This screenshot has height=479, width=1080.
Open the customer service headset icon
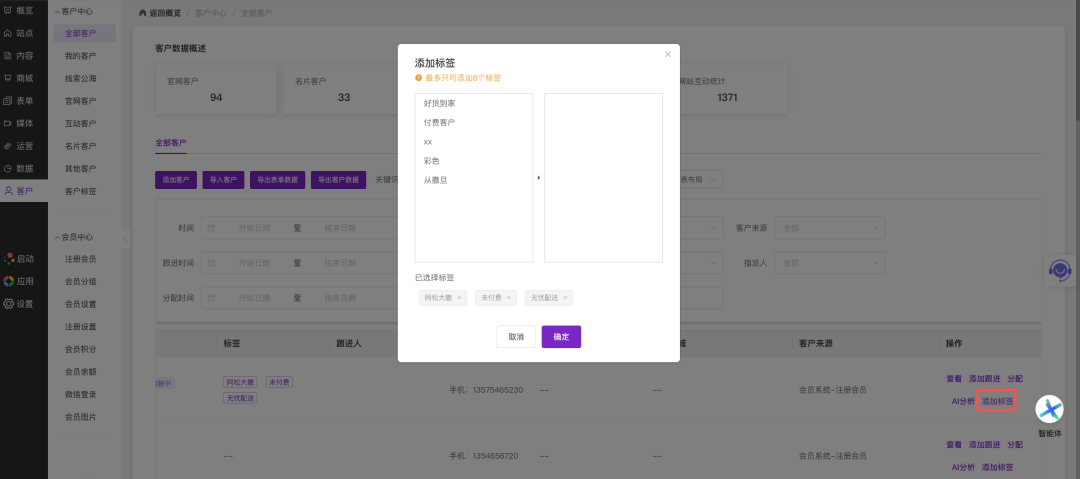1059,270
